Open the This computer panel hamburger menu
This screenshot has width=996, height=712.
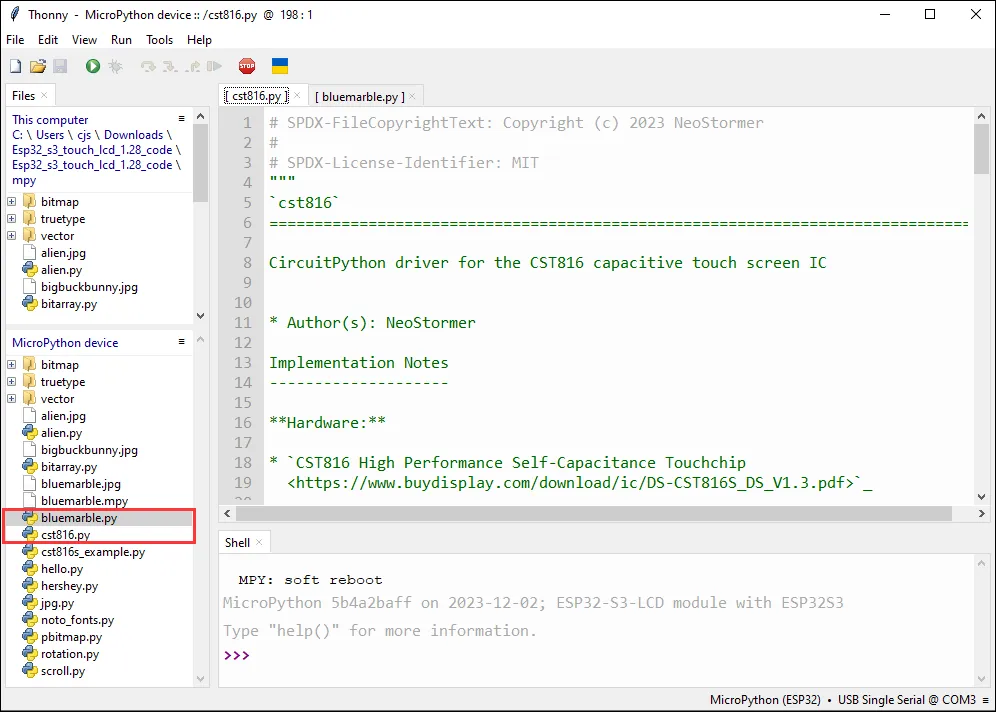[181, 119]
